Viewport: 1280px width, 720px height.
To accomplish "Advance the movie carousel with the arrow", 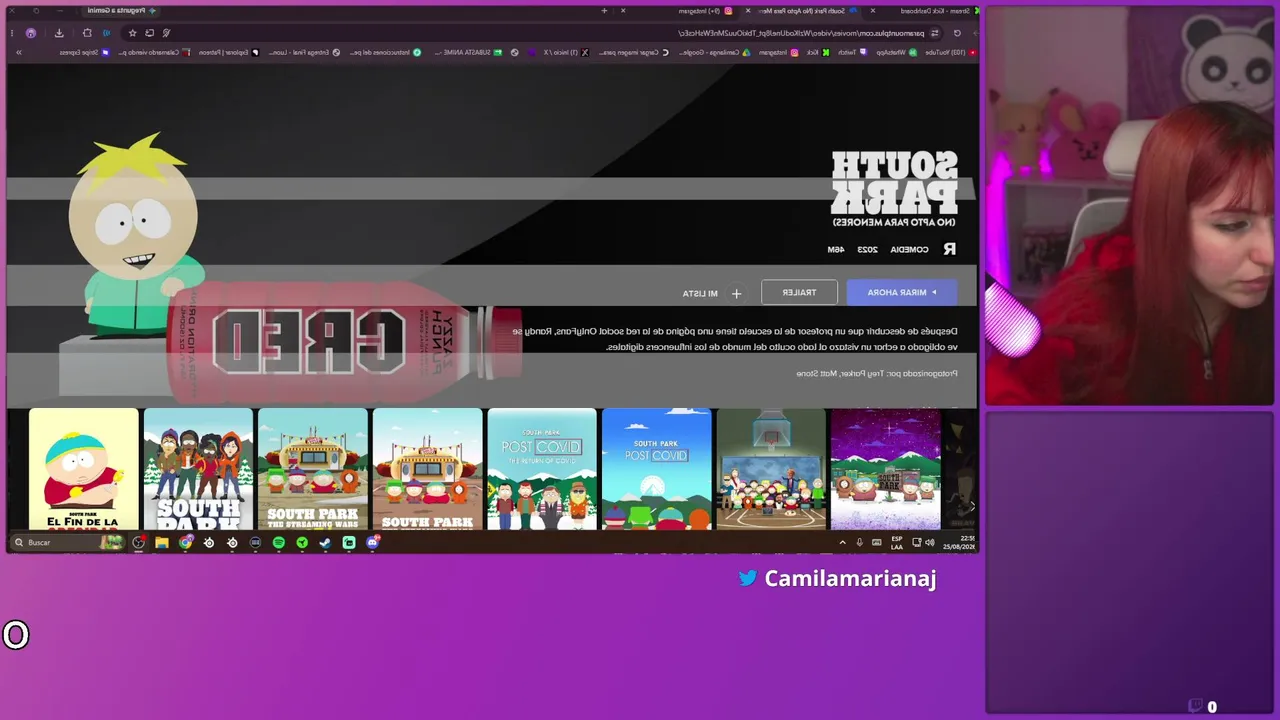I will coord(971,506).
